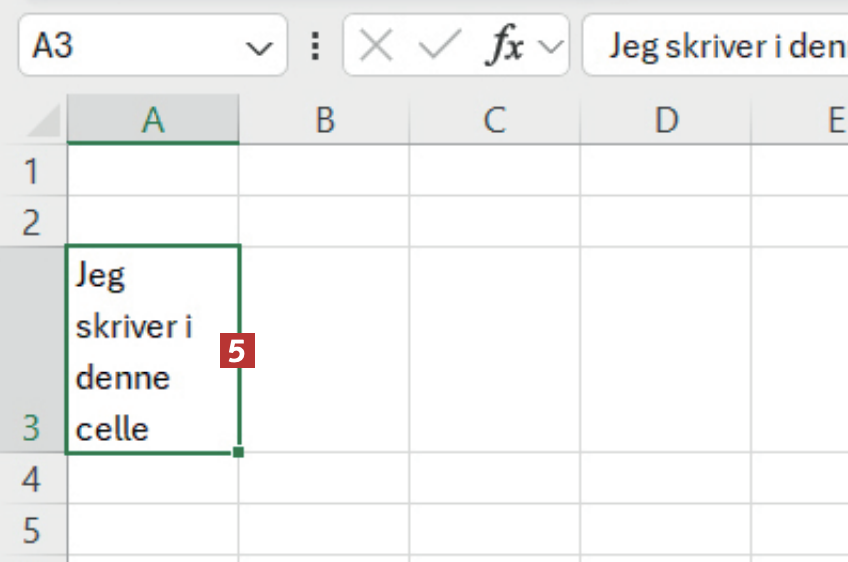Click empty cell B2
This screenshot has height=562, width=848.
pyautogui.click(x=323, y=222)
